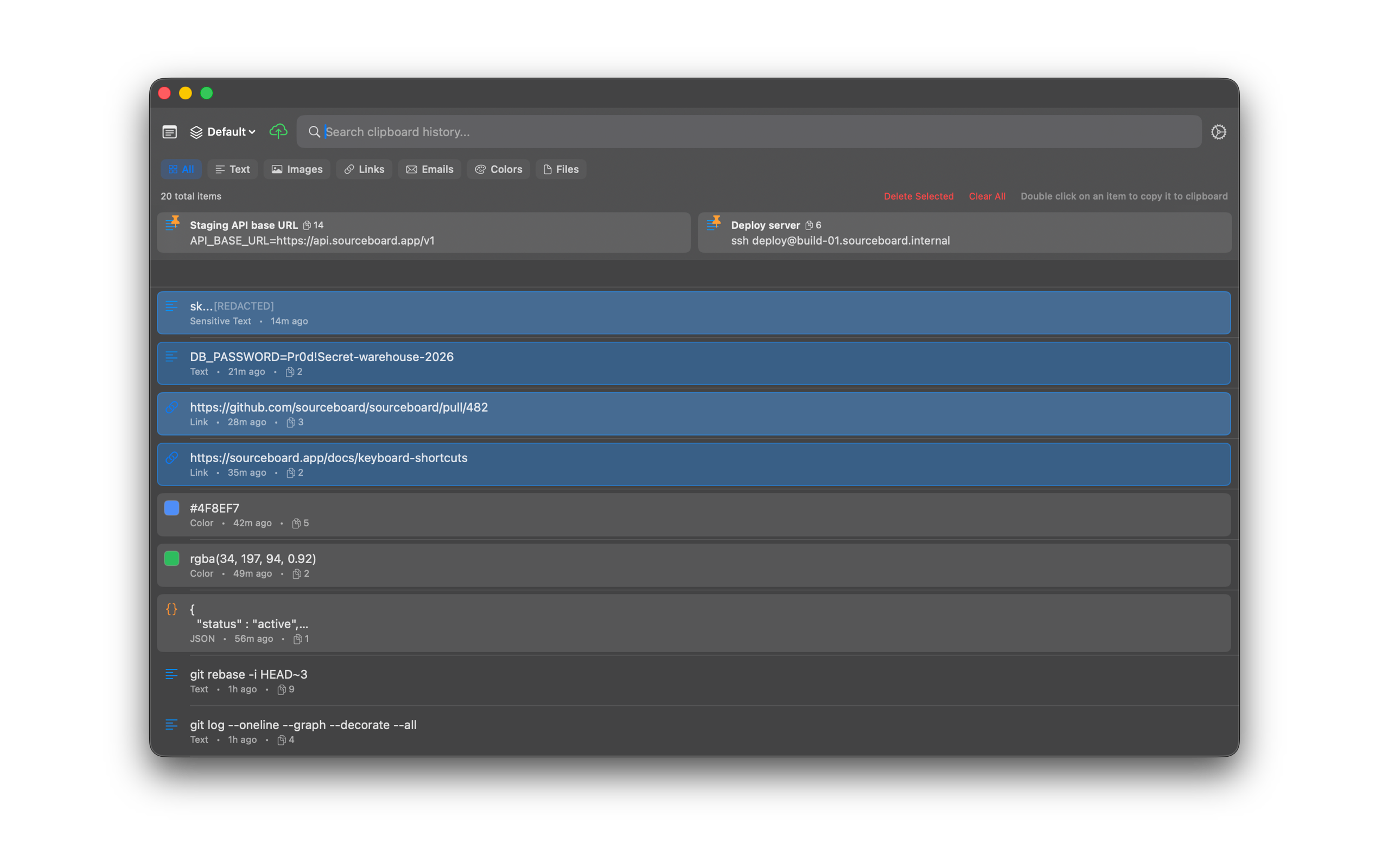Select the git log --oneline entry
The height and width of the screenshot is (868, 1389).
(694, 731)
